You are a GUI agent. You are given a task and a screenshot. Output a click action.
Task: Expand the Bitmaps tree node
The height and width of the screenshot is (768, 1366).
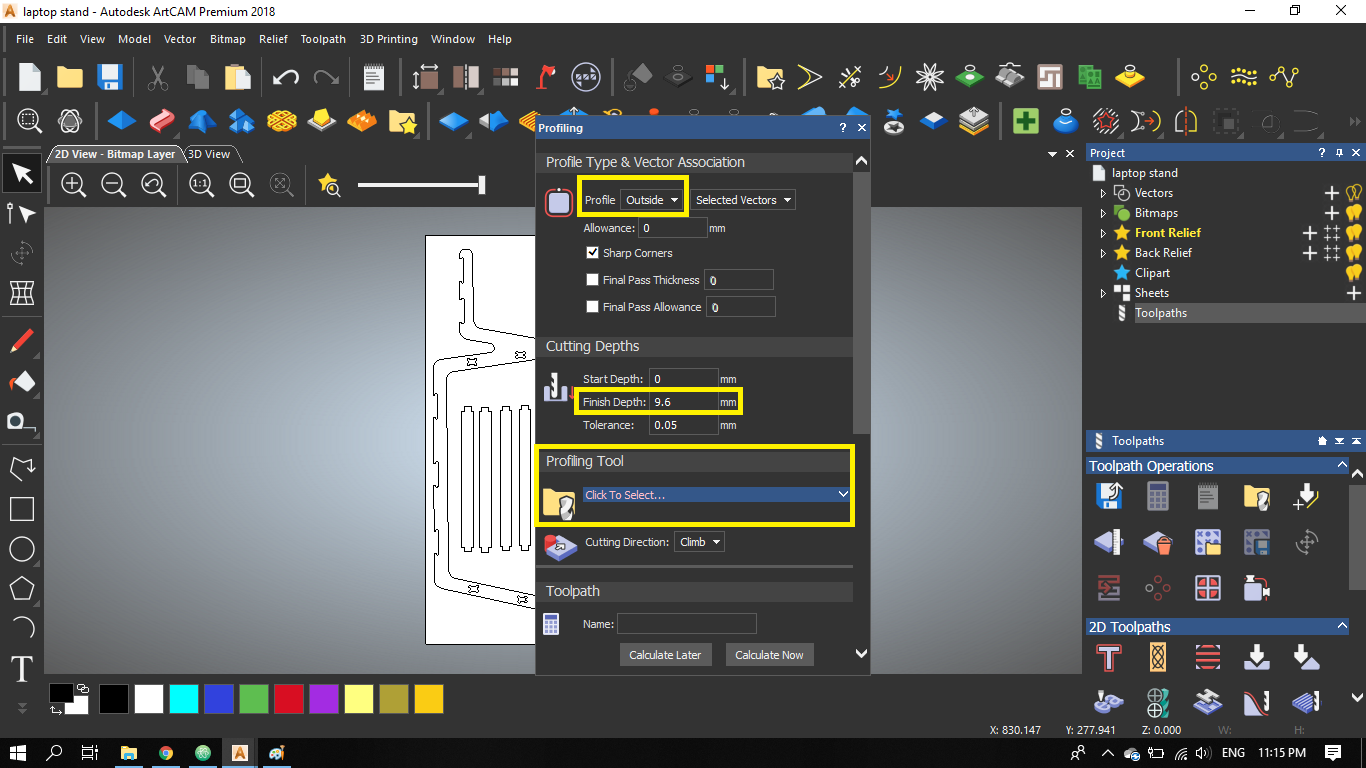[x=1104, y=213]
